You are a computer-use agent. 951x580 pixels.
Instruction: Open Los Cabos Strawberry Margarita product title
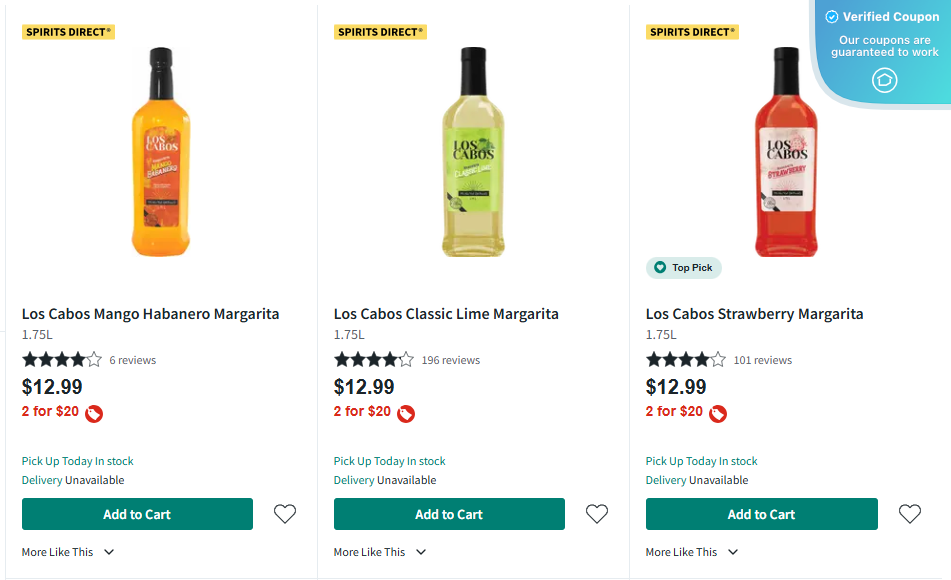click(x=754, y=314)
